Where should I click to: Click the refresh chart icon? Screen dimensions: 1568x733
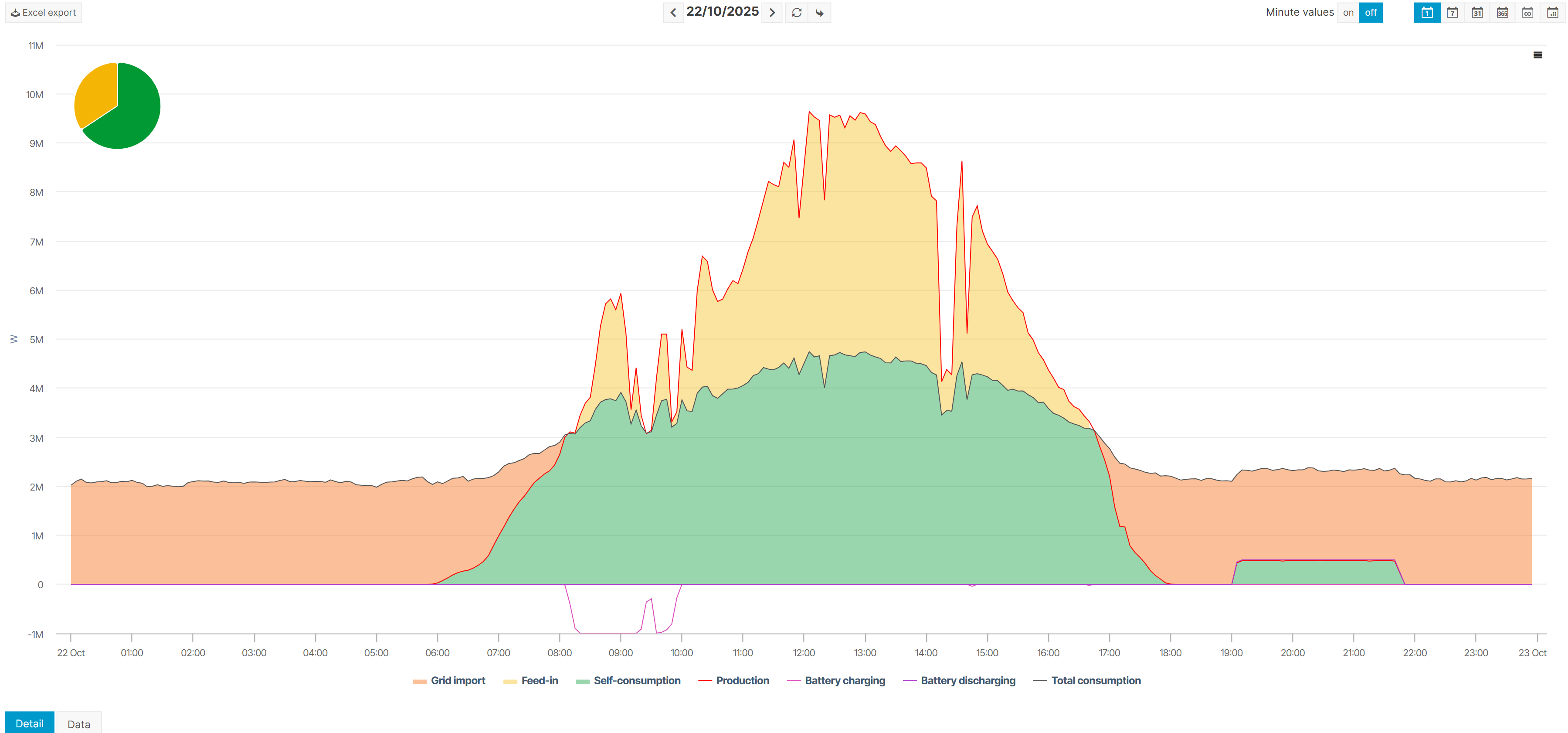pyautogui.click(x=796, y=12)
